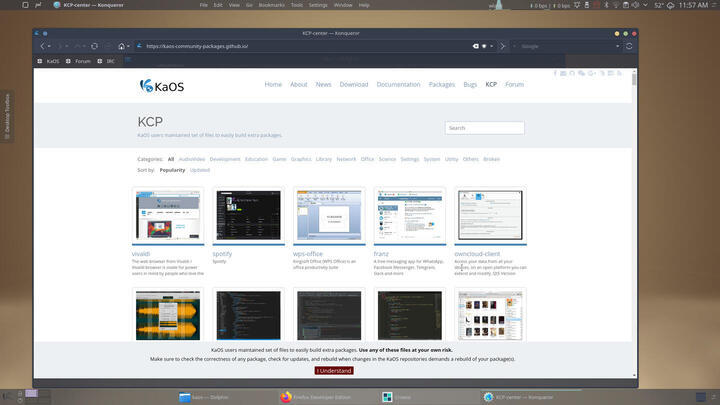This screenshot has width=720, height=405.
Task: Click the Bluetooth icon in system tray
Action: point(606,5)
